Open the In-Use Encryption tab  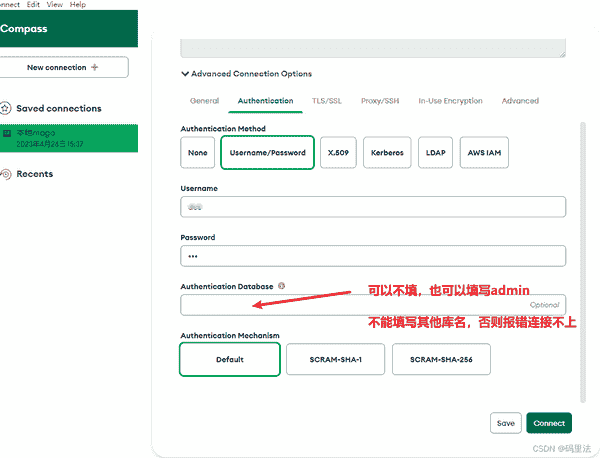(x=450, y=101)
